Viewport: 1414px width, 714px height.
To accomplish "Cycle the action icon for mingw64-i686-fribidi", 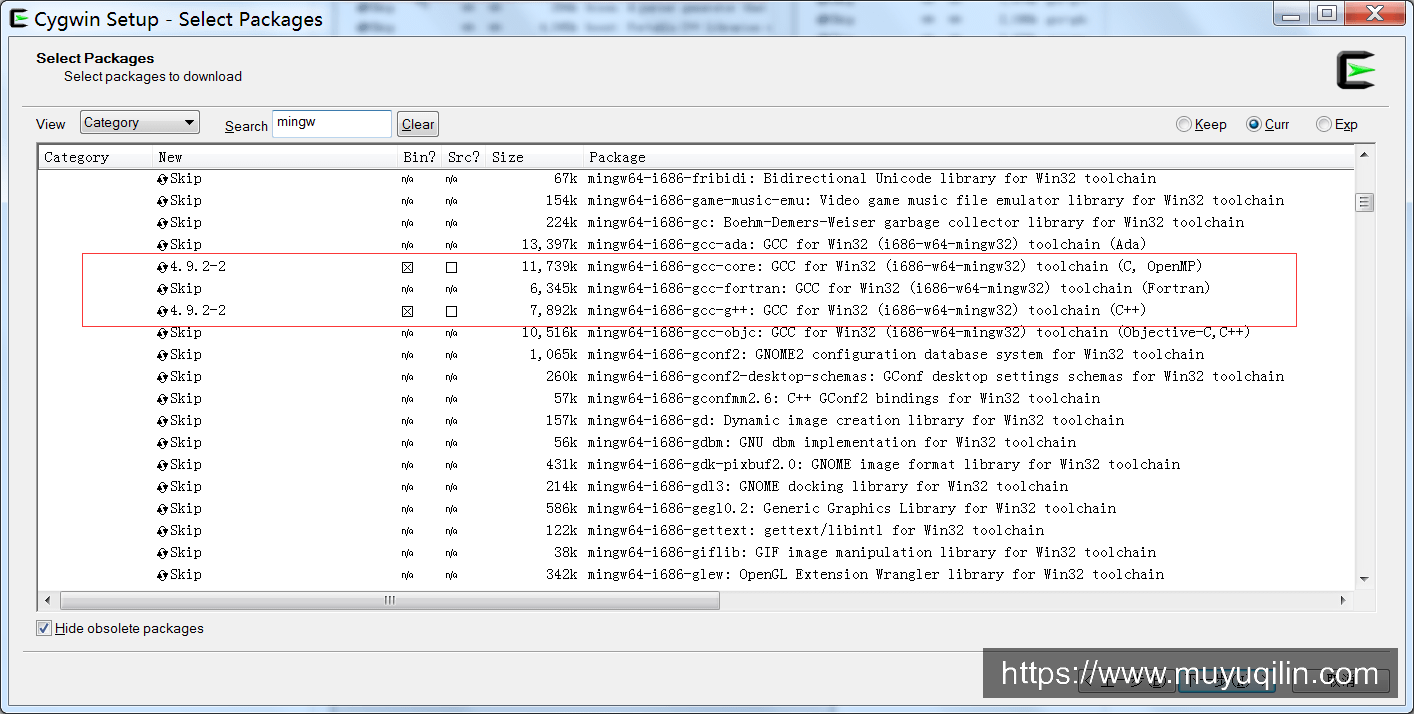I will (x=162, y=179).
